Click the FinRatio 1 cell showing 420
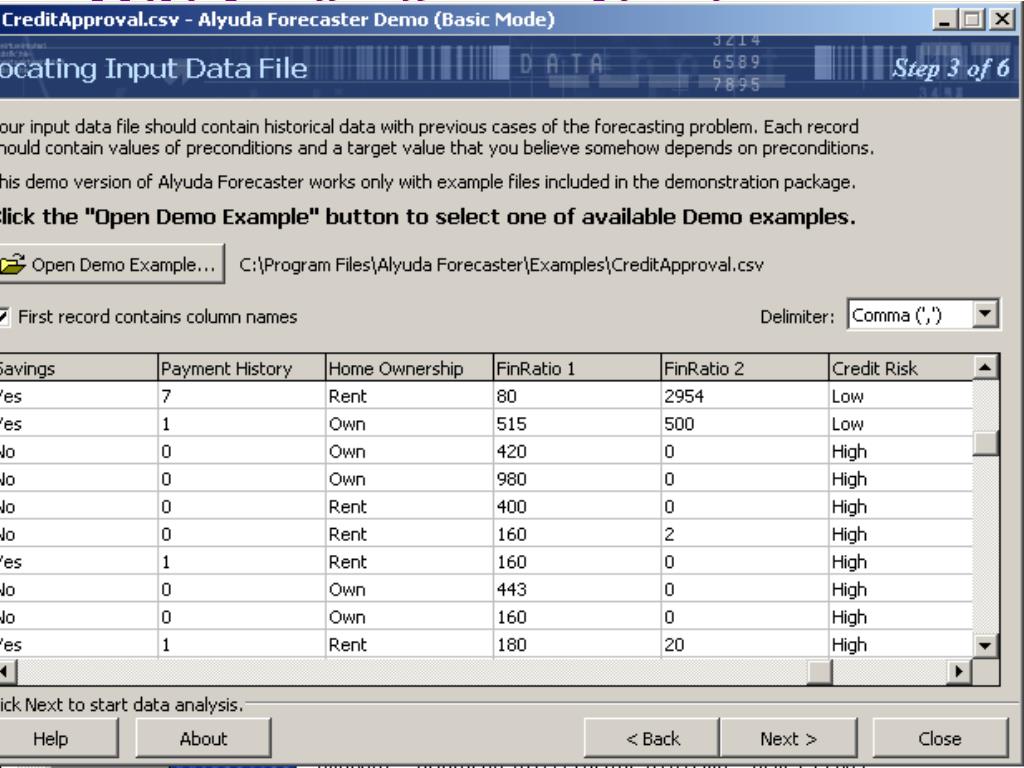 577,451
